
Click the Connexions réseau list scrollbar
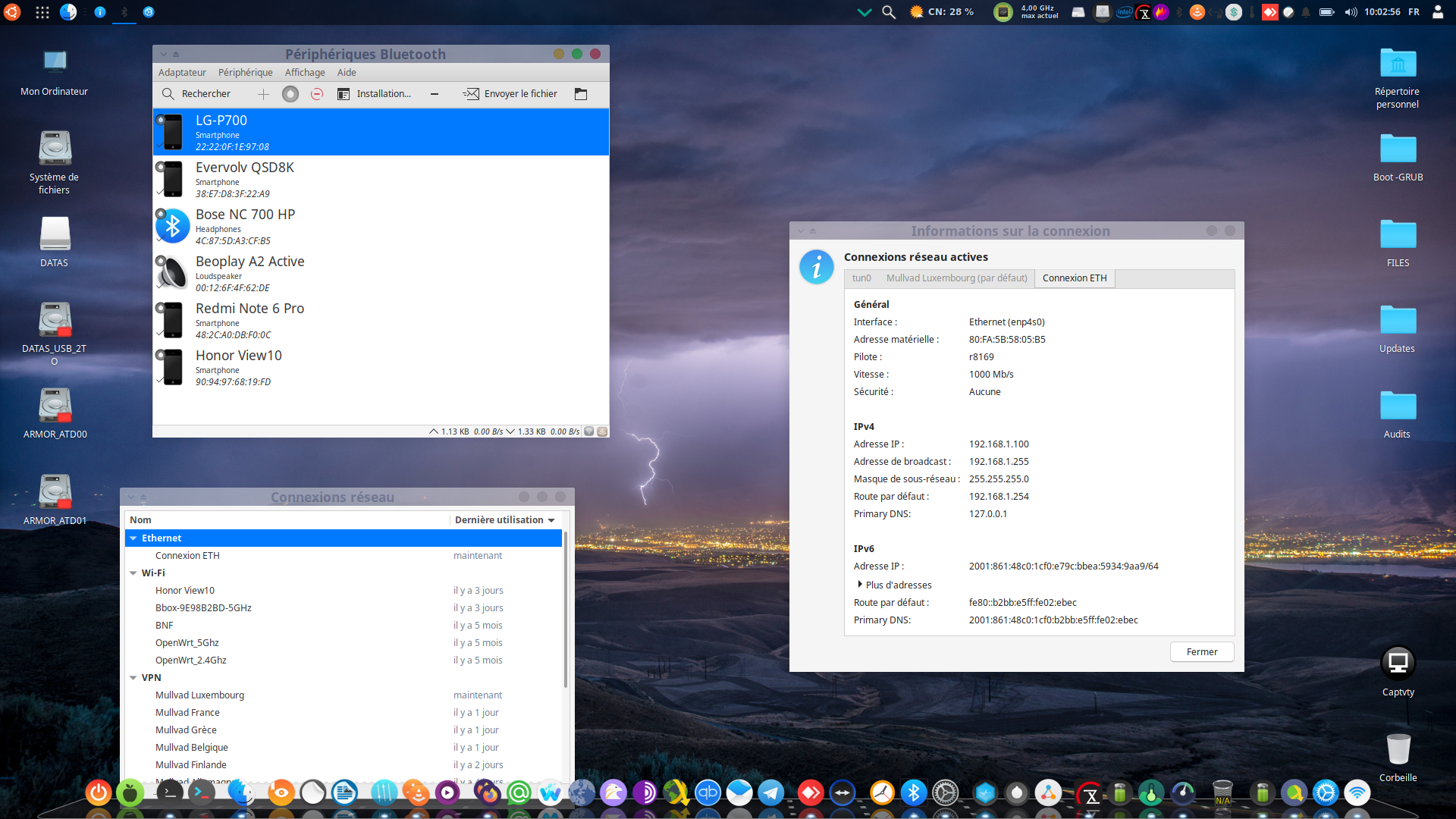point(565,610)
